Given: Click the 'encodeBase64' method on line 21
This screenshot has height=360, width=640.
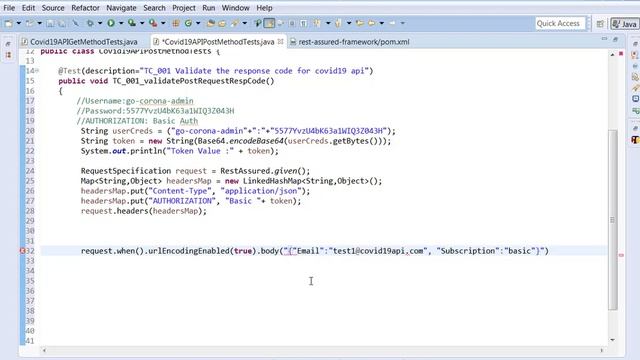Looking at the screenshot, I should click(256, 141).
